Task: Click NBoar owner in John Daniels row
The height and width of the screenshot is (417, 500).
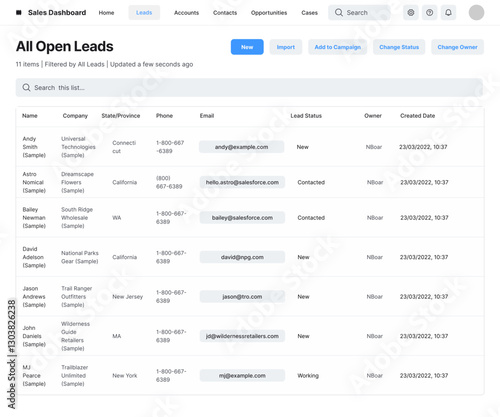Action: 375,336
